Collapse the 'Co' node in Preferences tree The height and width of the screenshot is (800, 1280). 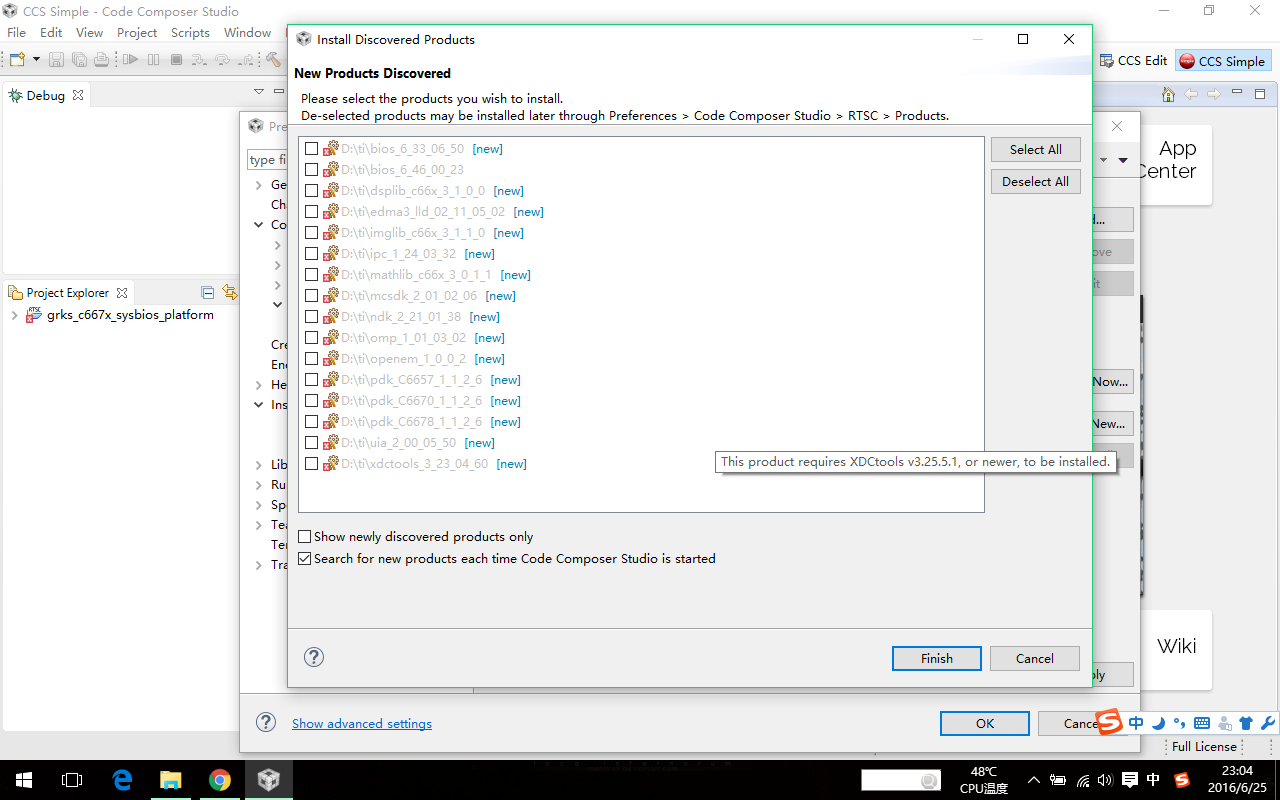[x=259, y=225]
